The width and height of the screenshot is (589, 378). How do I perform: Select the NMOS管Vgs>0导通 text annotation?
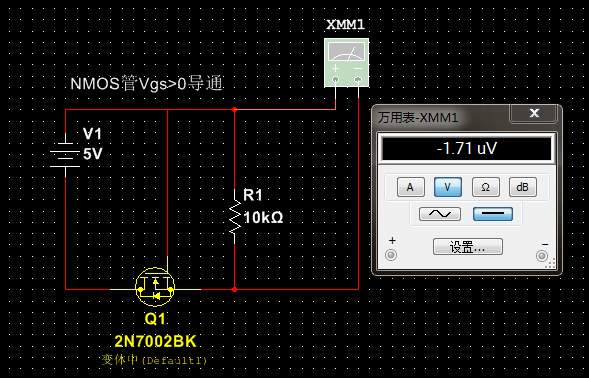[146, 83]
